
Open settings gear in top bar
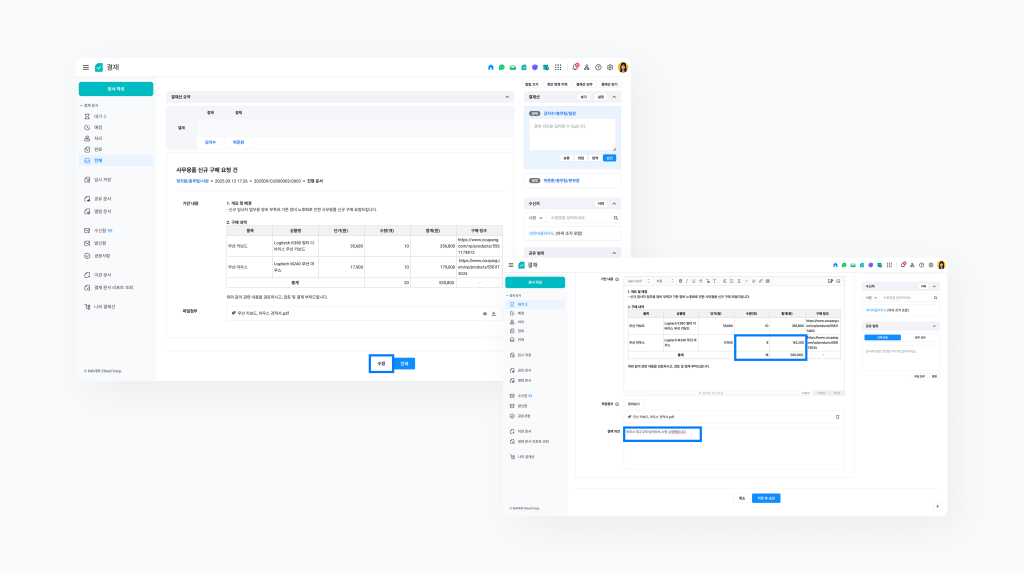click(610, 67)
